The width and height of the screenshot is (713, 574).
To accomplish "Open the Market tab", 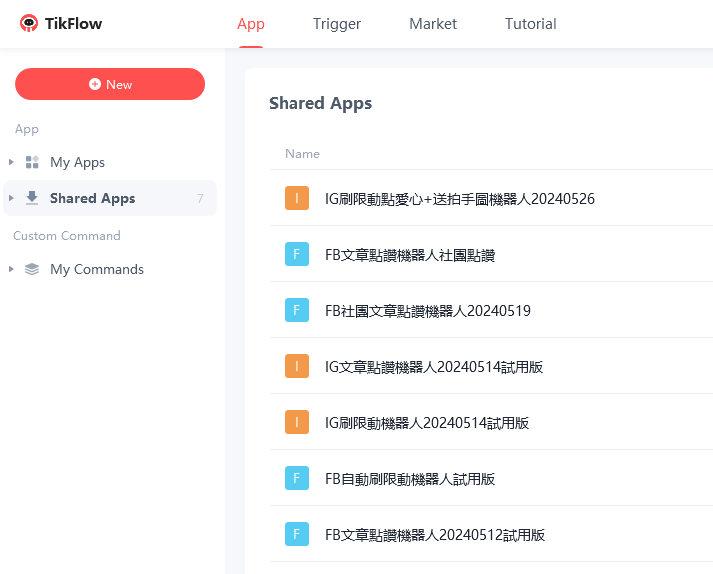I will (433, 24).
